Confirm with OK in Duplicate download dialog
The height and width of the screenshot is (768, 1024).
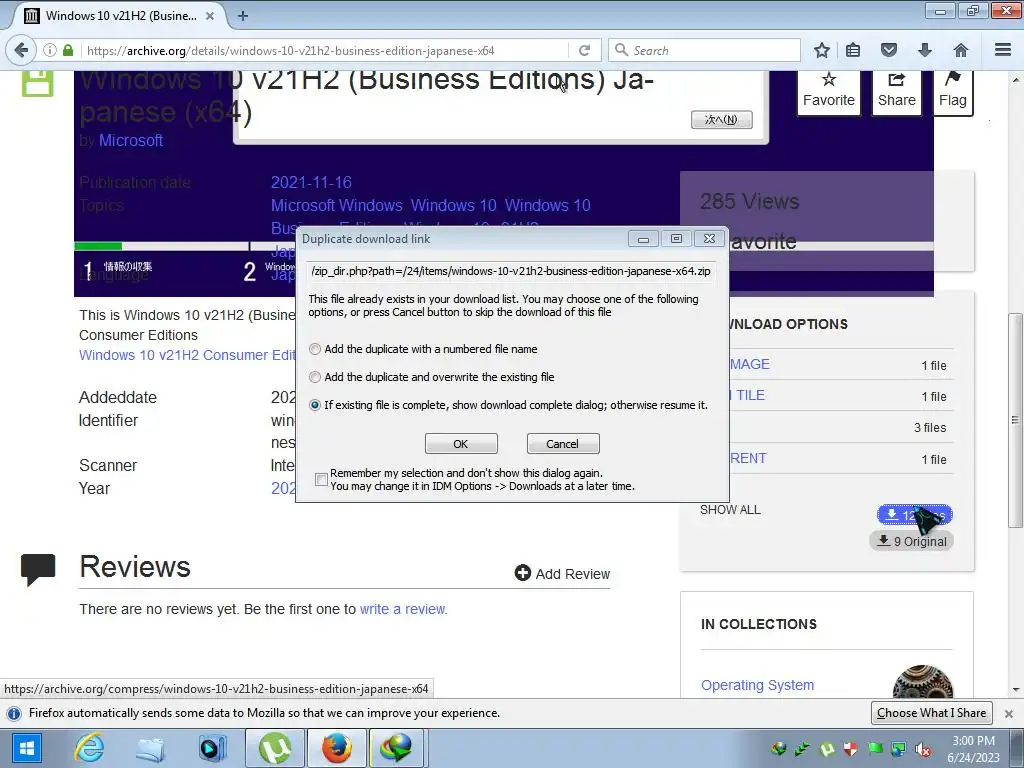pyautogui.click(x=461, y=444)
